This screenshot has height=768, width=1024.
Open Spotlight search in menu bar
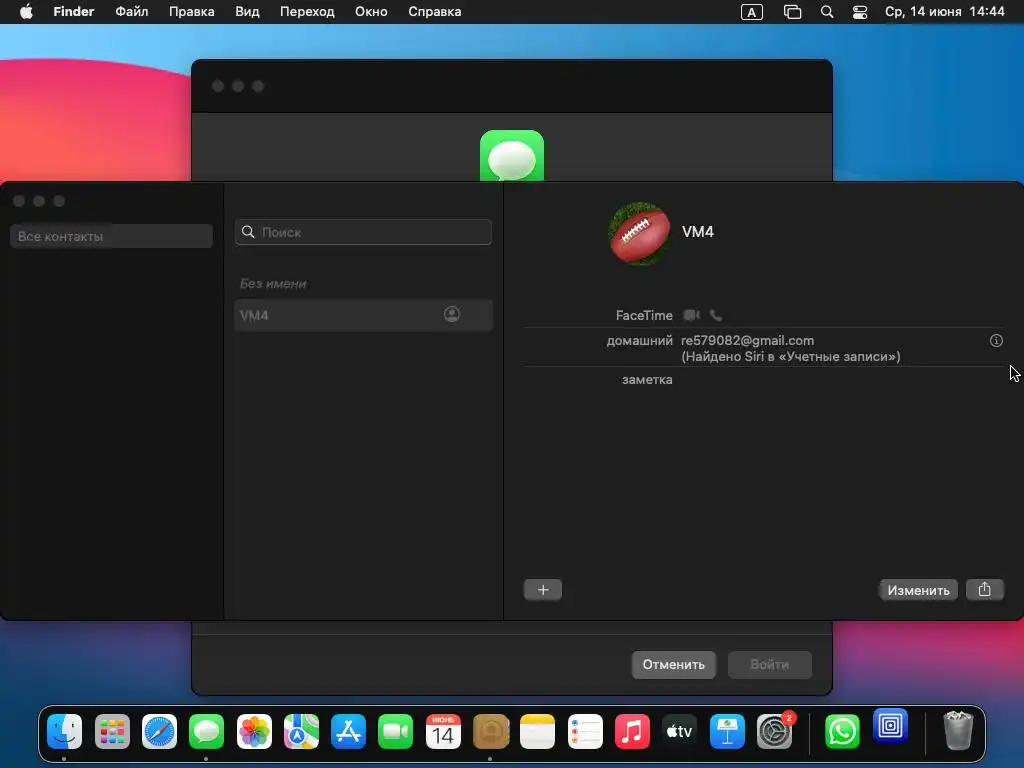[x=827, y=12]
